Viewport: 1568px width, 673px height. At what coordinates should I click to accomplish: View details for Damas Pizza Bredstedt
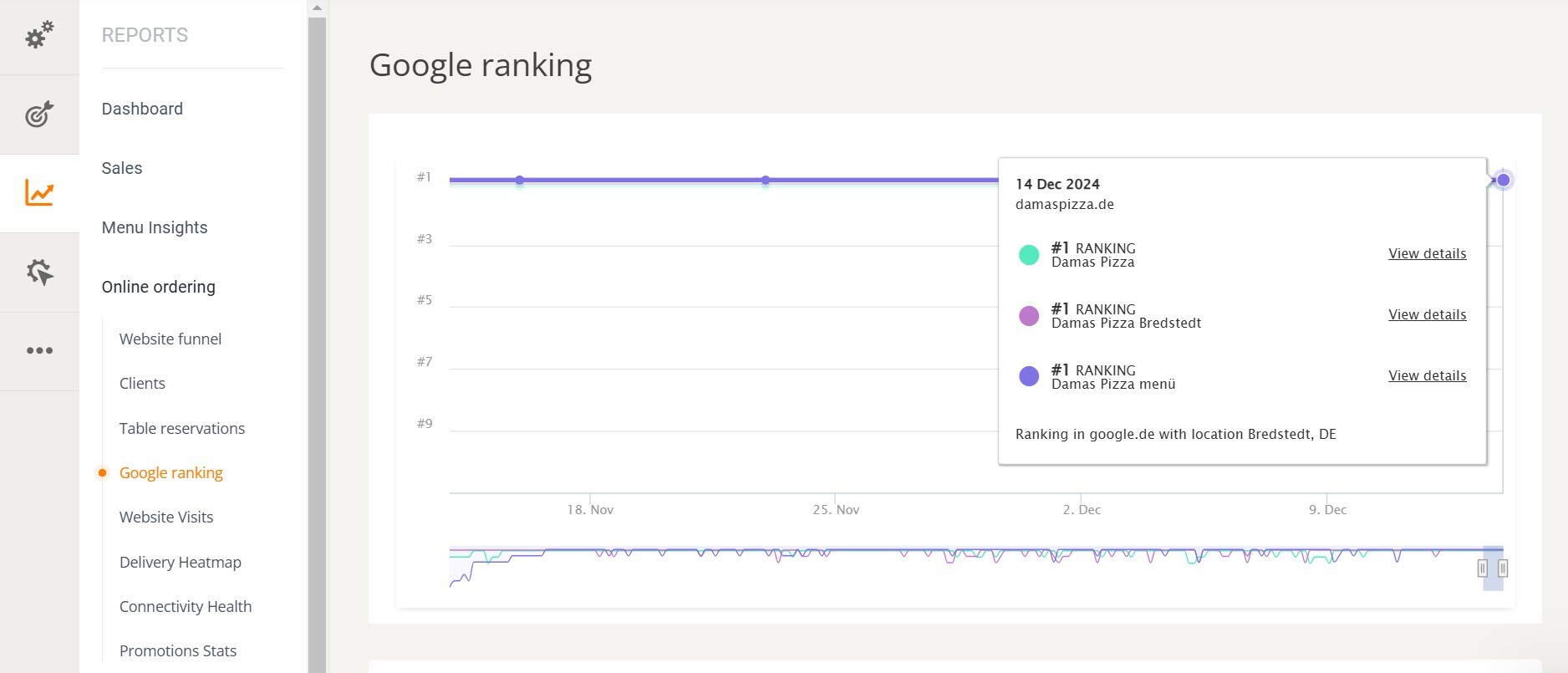(1427, 314)
